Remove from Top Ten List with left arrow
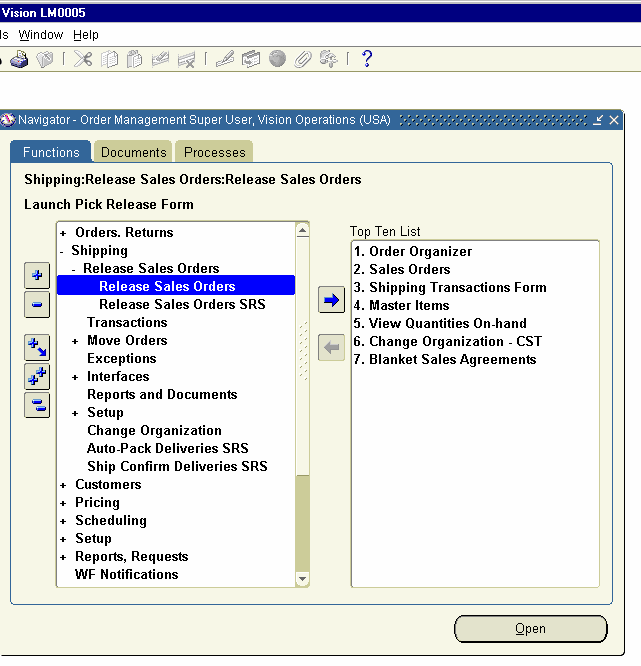This screenshot has height=666, width=641. (331, 347)
